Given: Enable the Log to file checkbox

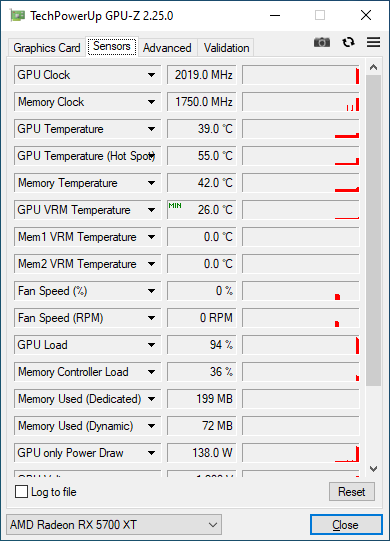Looking at the screenshot, I should (x=21, y=491).
